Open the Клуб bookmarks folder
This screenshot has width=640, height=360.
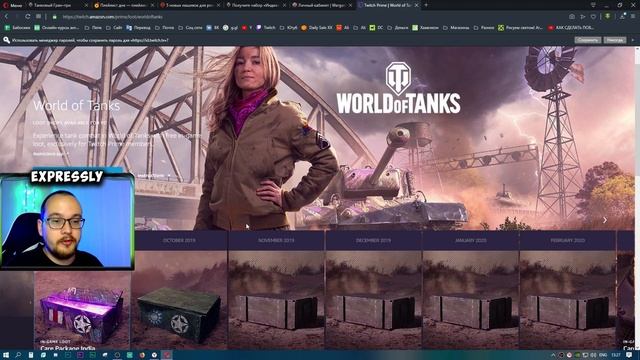coord(289,28)
